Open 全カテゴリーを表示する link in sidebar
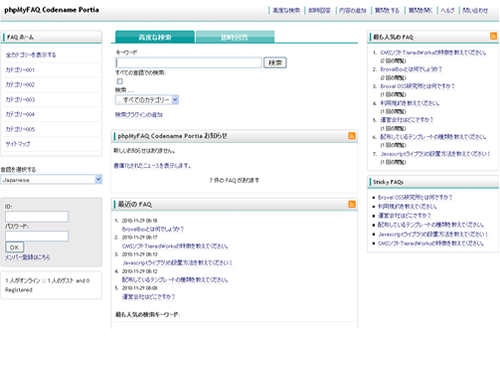Image resolution: width=500 pixels, height=375 pixels. pos(31,55)
